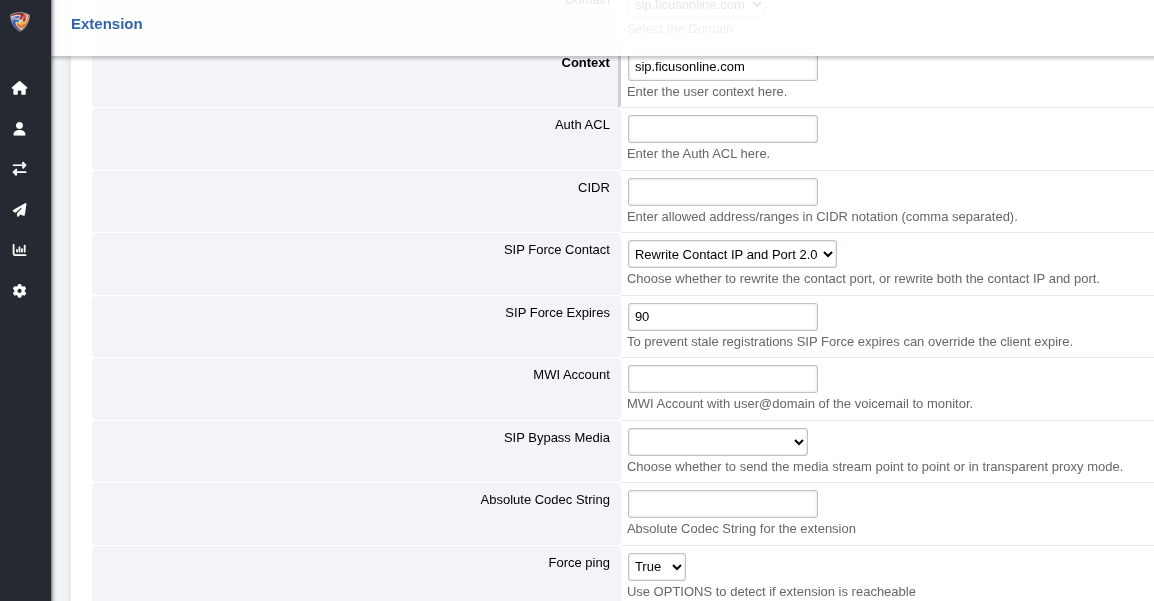Open the Status chart icon

[x=19, y=250]
